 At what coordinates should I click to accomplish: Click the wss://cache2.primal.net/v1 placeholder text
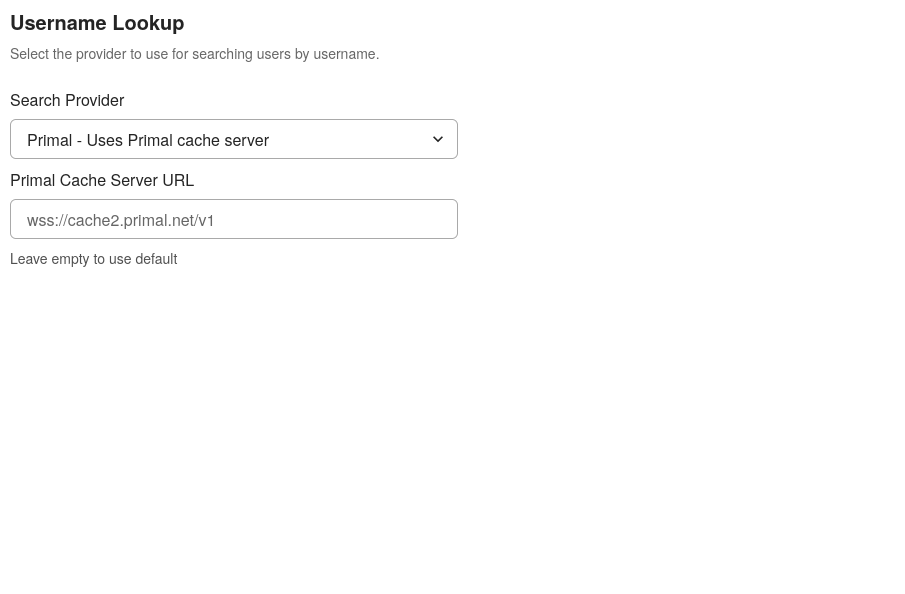(121, 220)
